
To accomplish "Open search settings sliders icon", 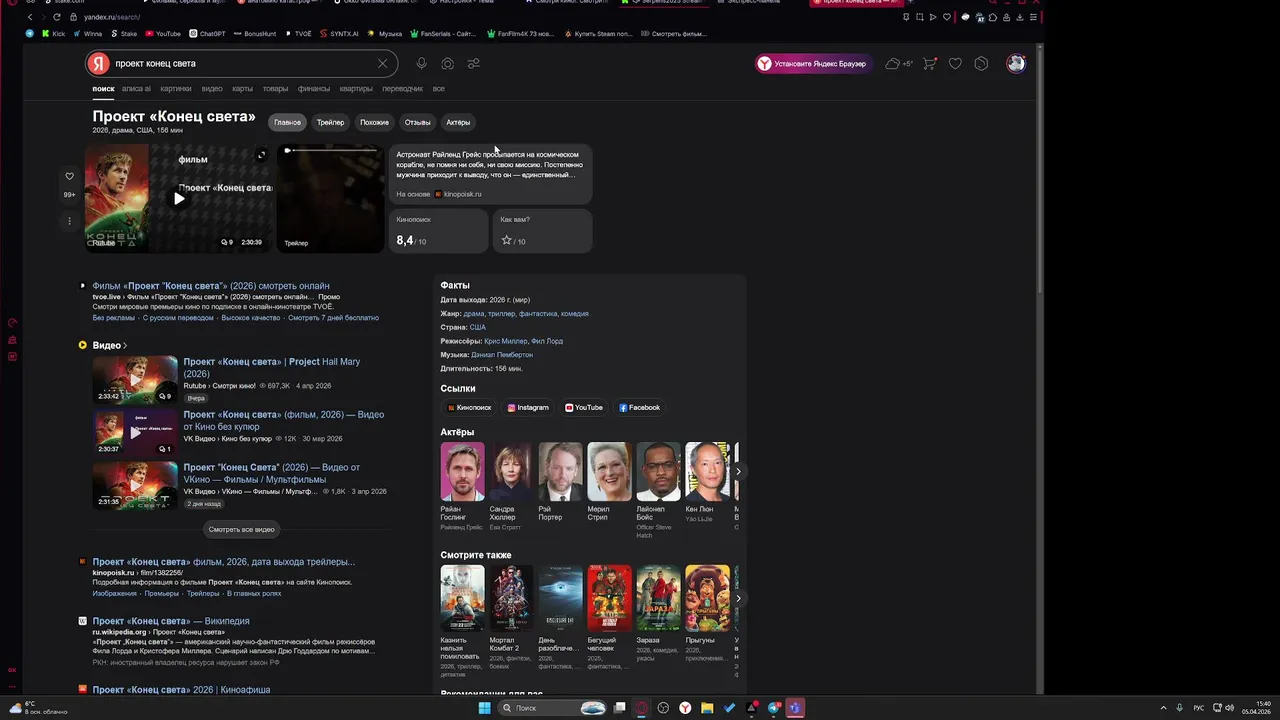I will click(473, 63).
